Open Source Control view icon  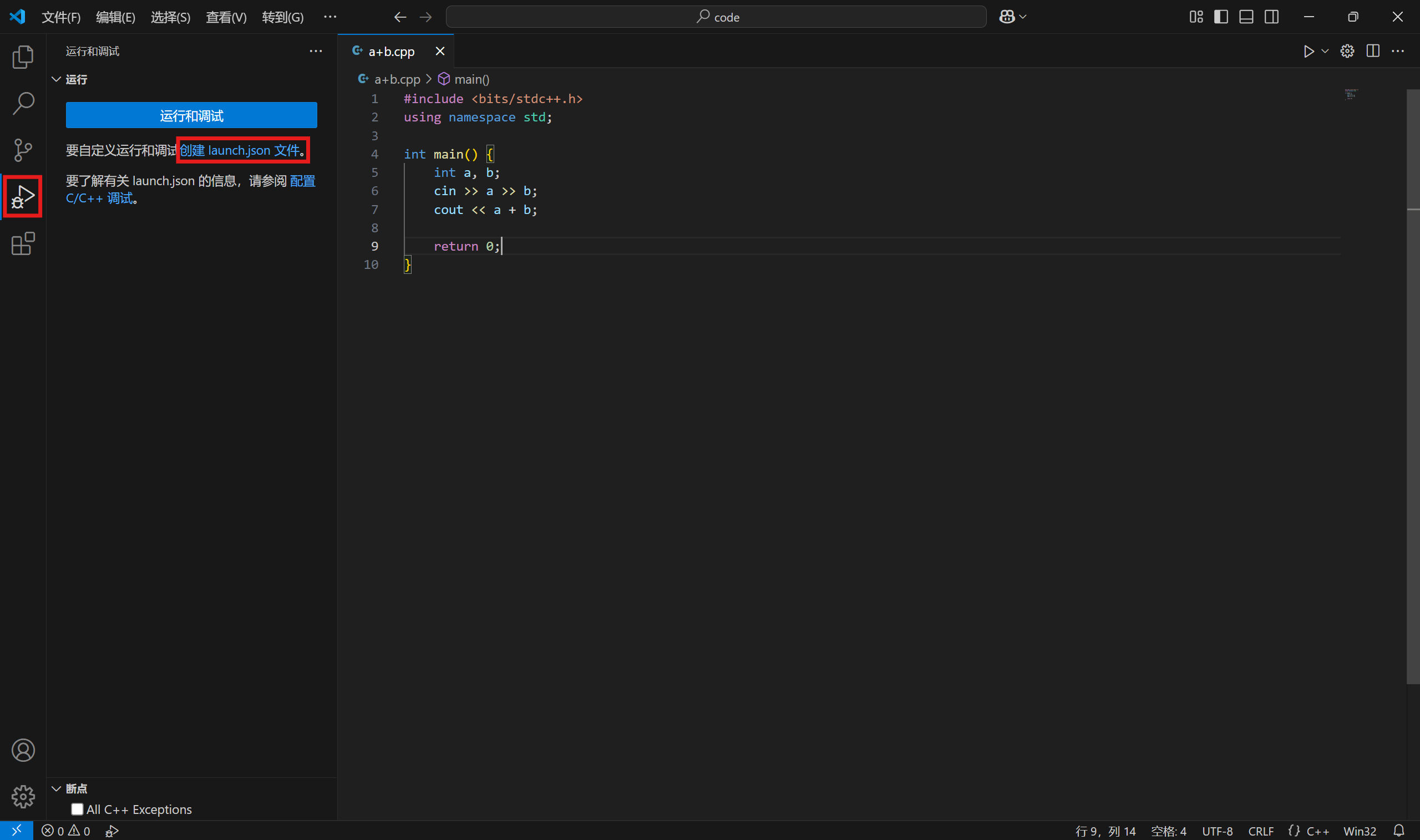tap(23, 150)
